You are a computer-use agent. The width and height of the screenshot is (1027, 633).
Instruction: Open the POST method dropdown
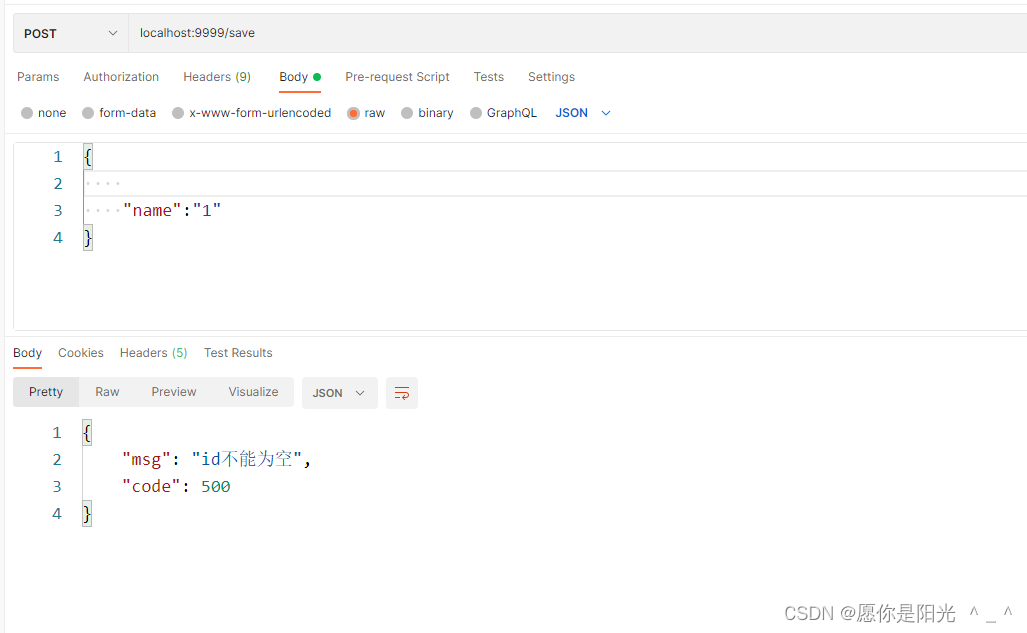tap(71, 33)
